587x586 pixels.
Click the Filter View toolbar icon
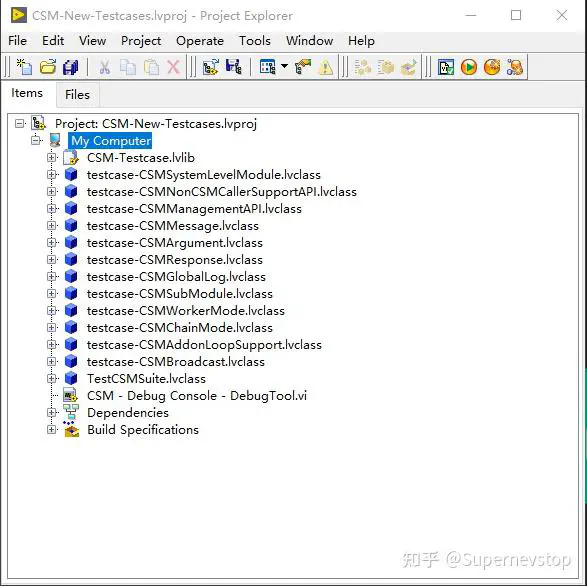point(268,67)
